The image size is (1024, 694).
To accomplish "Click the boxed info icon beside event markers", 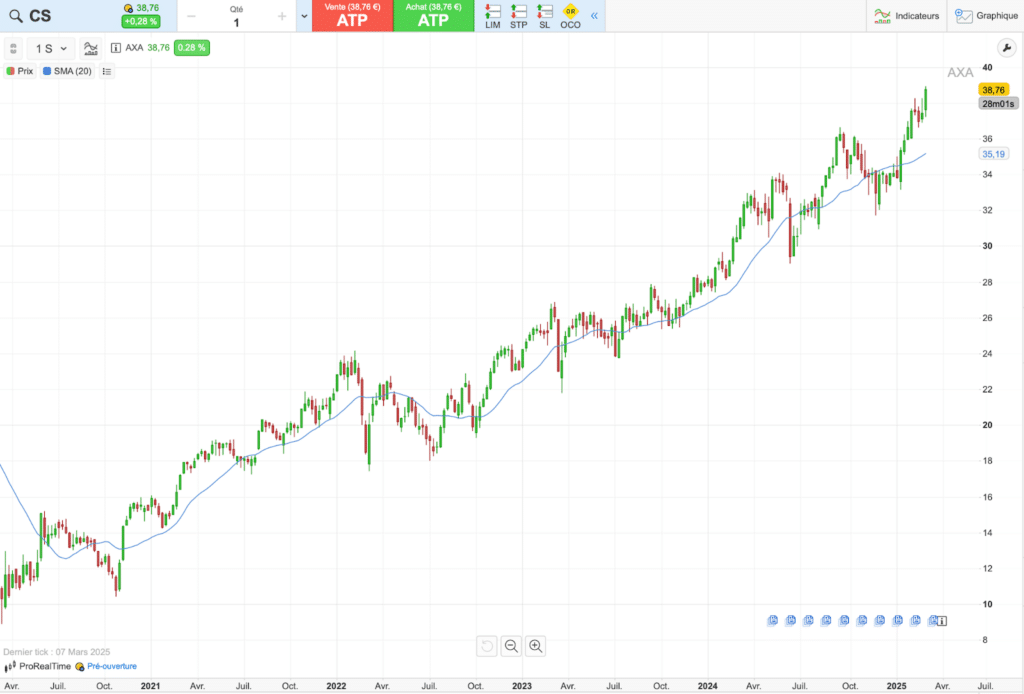I will pos(942,621).
